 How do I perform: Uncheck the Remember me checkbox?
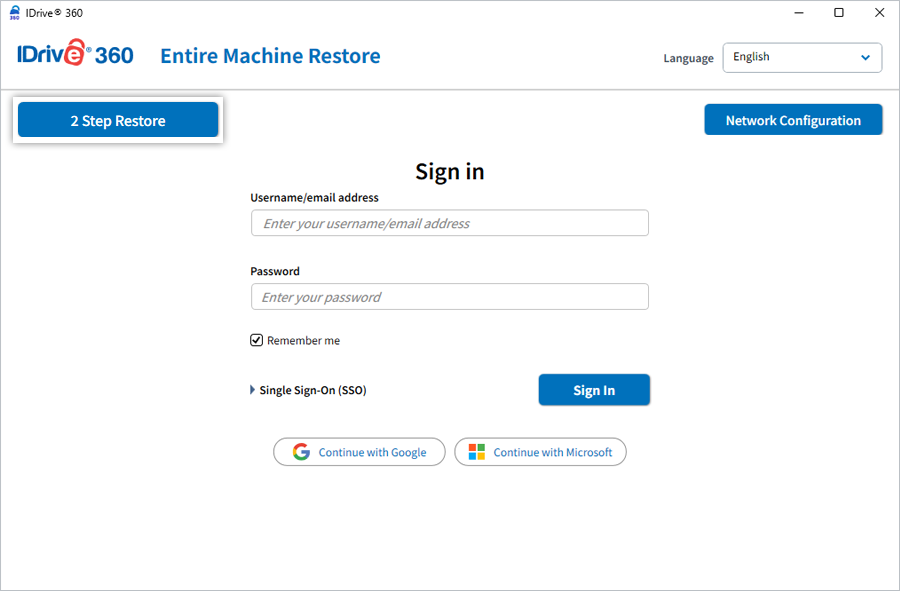pos(257,340)
